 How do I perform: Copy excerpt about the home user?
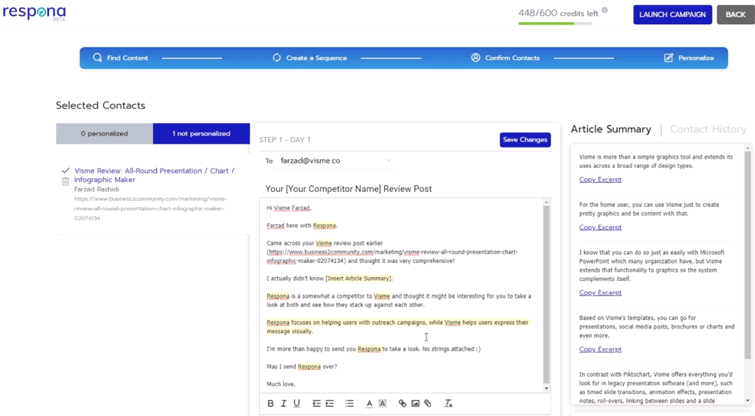(600, 227)
